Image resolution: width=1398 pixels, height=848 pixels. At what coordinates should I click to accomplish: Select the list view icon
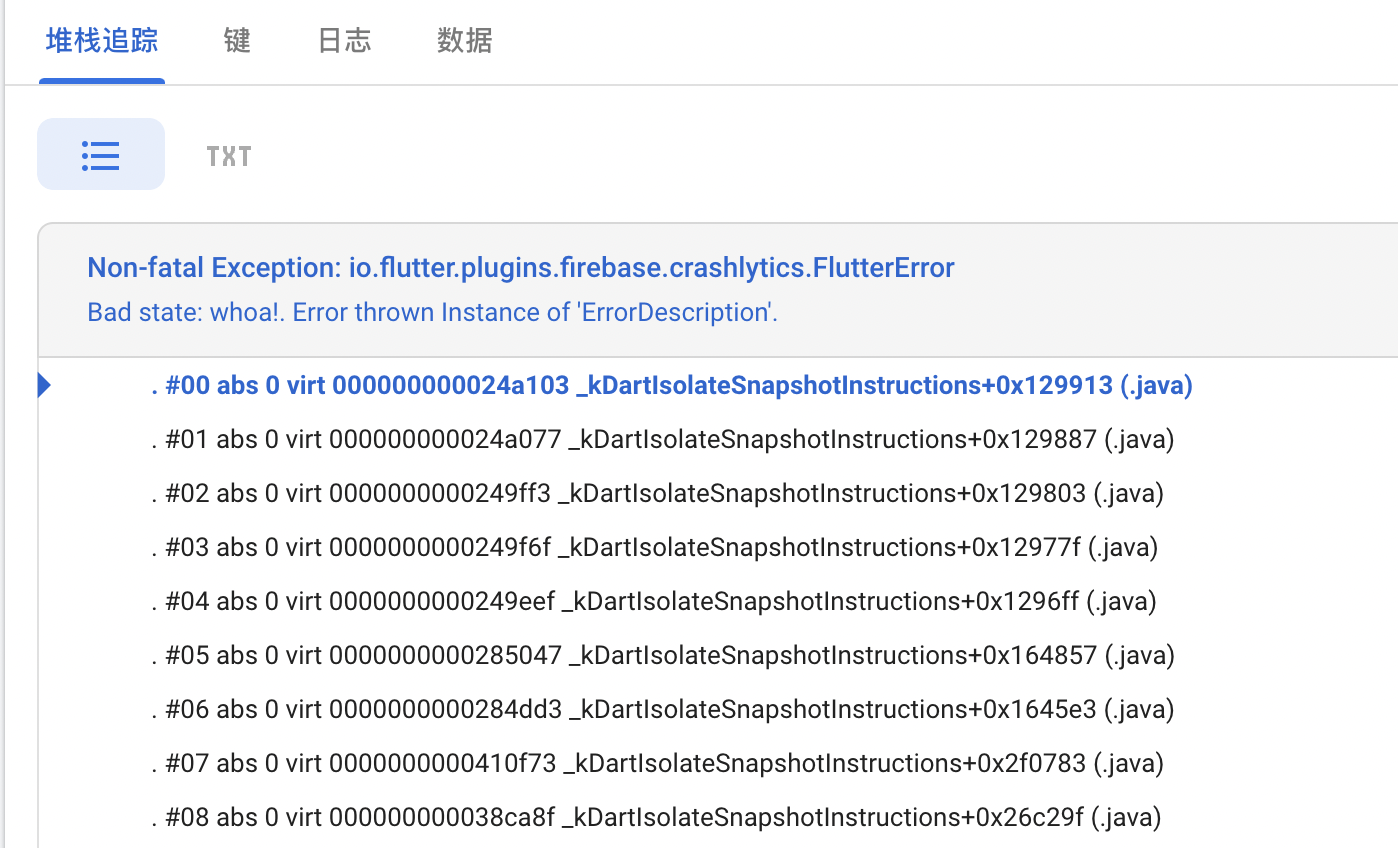(x=101, y=154)
